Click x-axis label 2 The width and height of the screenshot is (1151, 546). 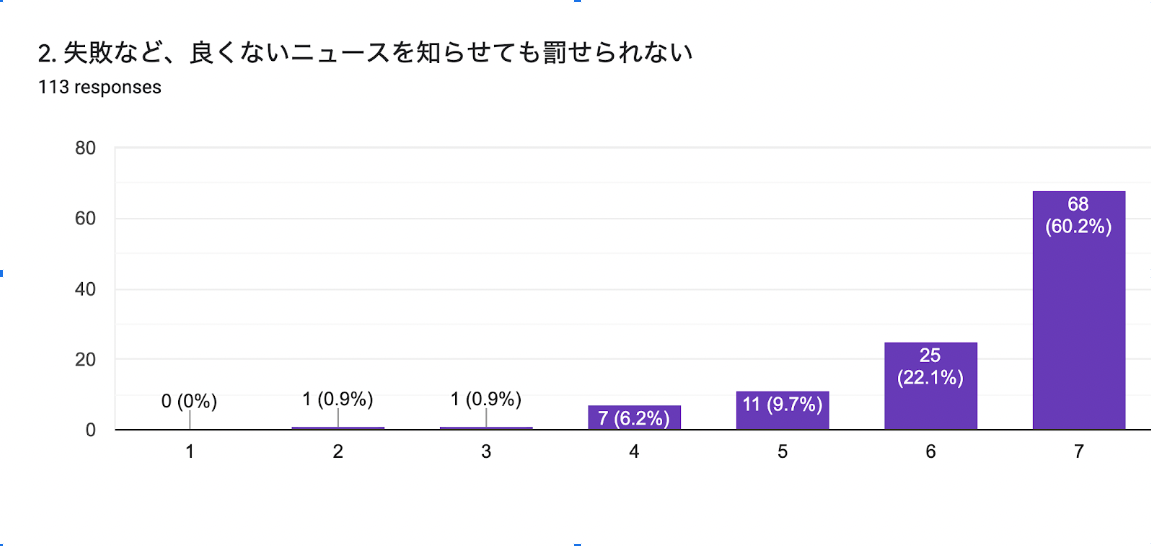(x=338, y=452)
